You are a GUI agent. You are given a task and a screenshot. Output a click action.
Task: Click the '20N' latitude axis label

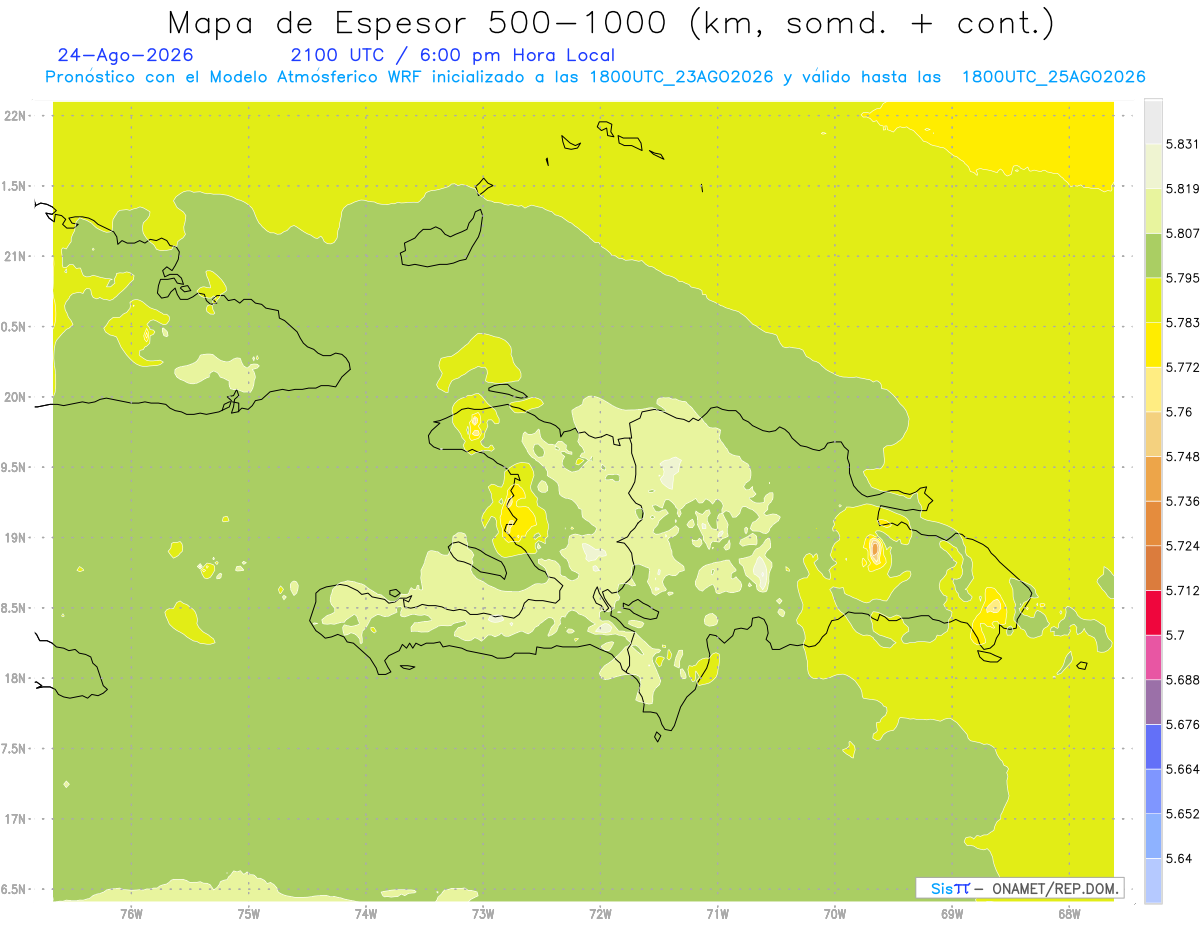click(x=16, y=397)
